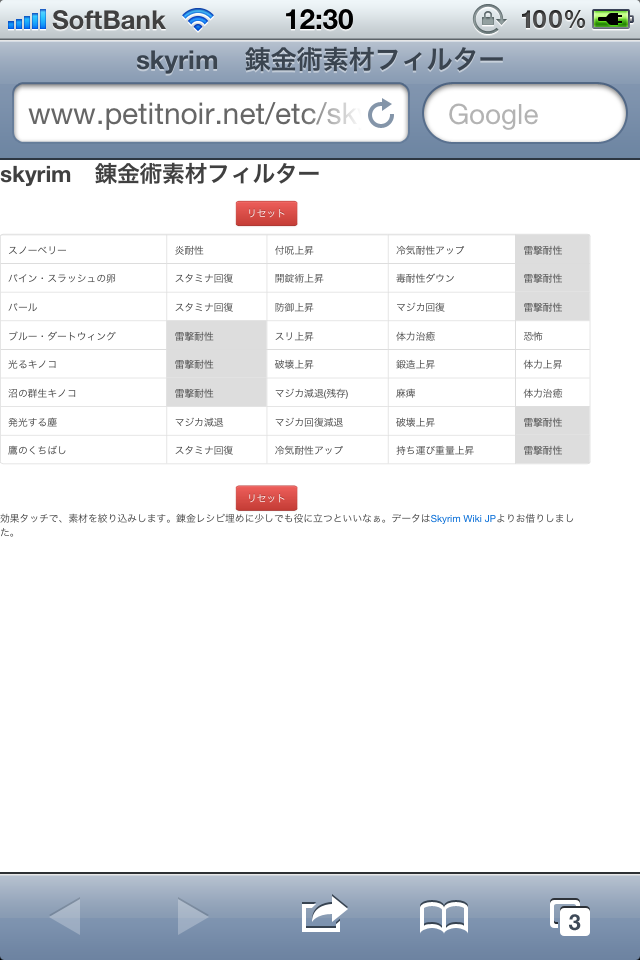Viewport: 640px width, 960px height.
Task: Go forward with the right arrow icon
Action: click(x=193, y=916)
